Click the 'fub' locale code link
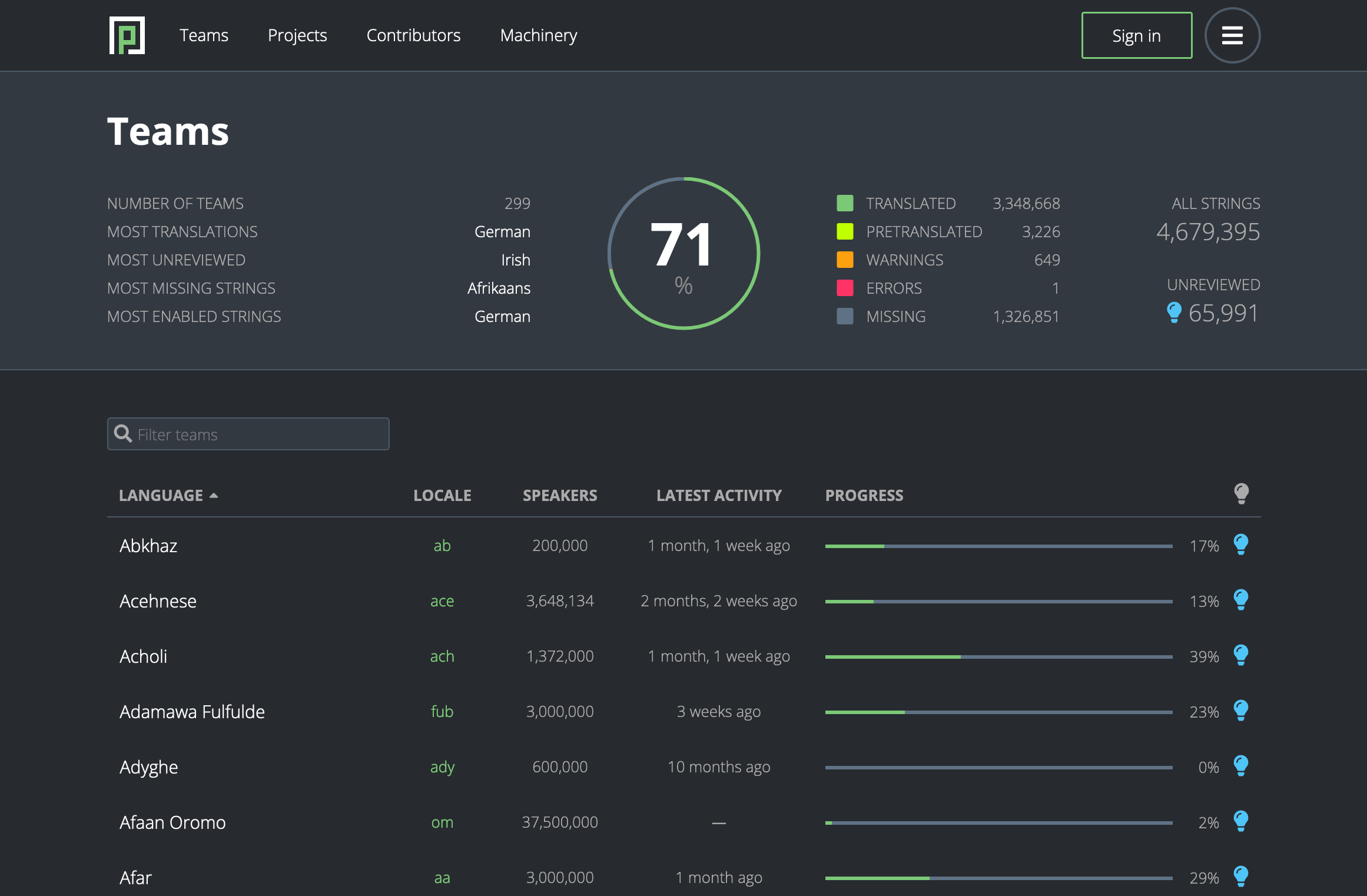The width and height of the screenshot is (1367, 896). [x=442, y=712]
